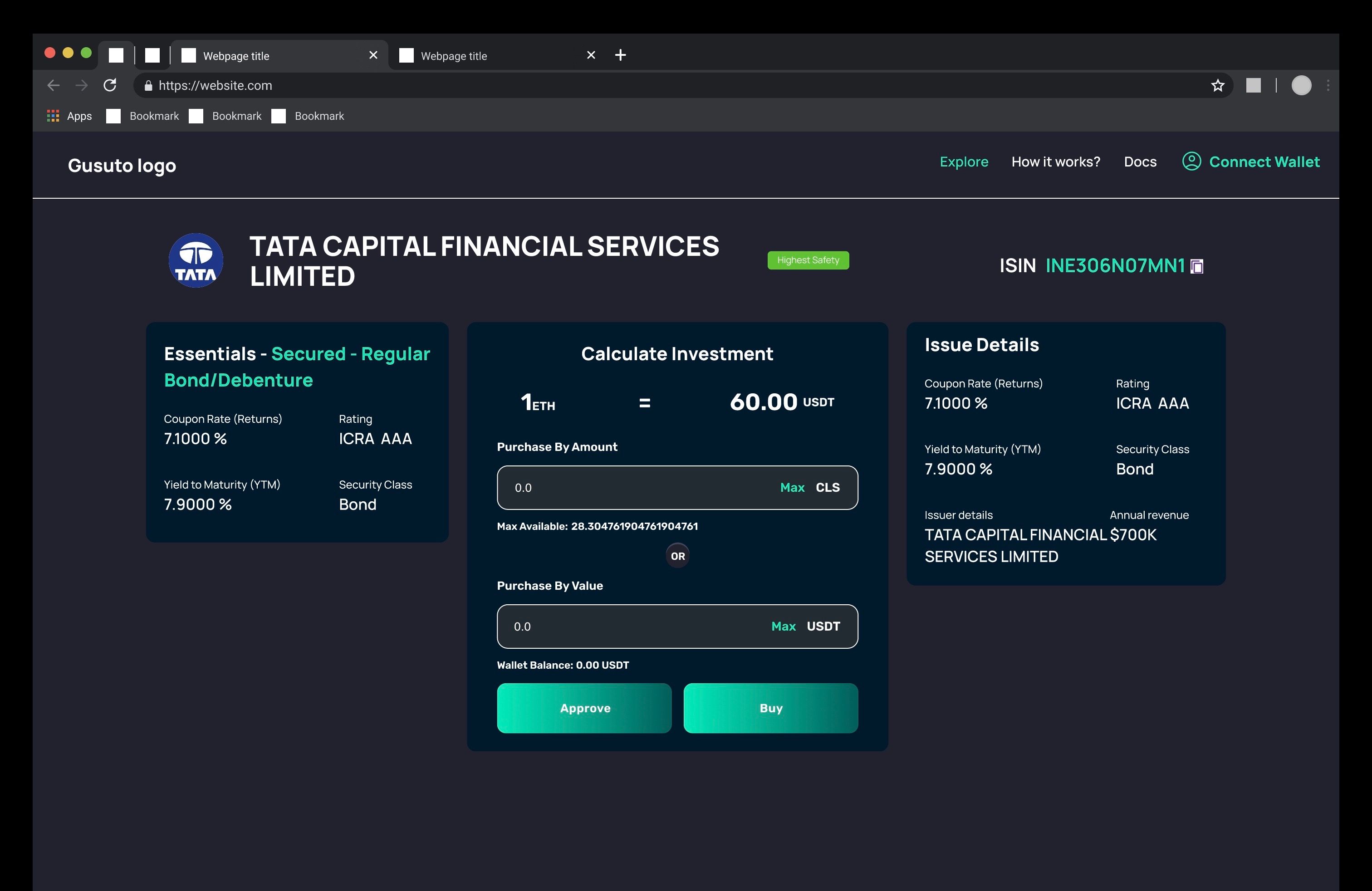Click the Gusuto logo
Image resolution: width=1372 pixels, height=891 pixels.
(122, 166)
